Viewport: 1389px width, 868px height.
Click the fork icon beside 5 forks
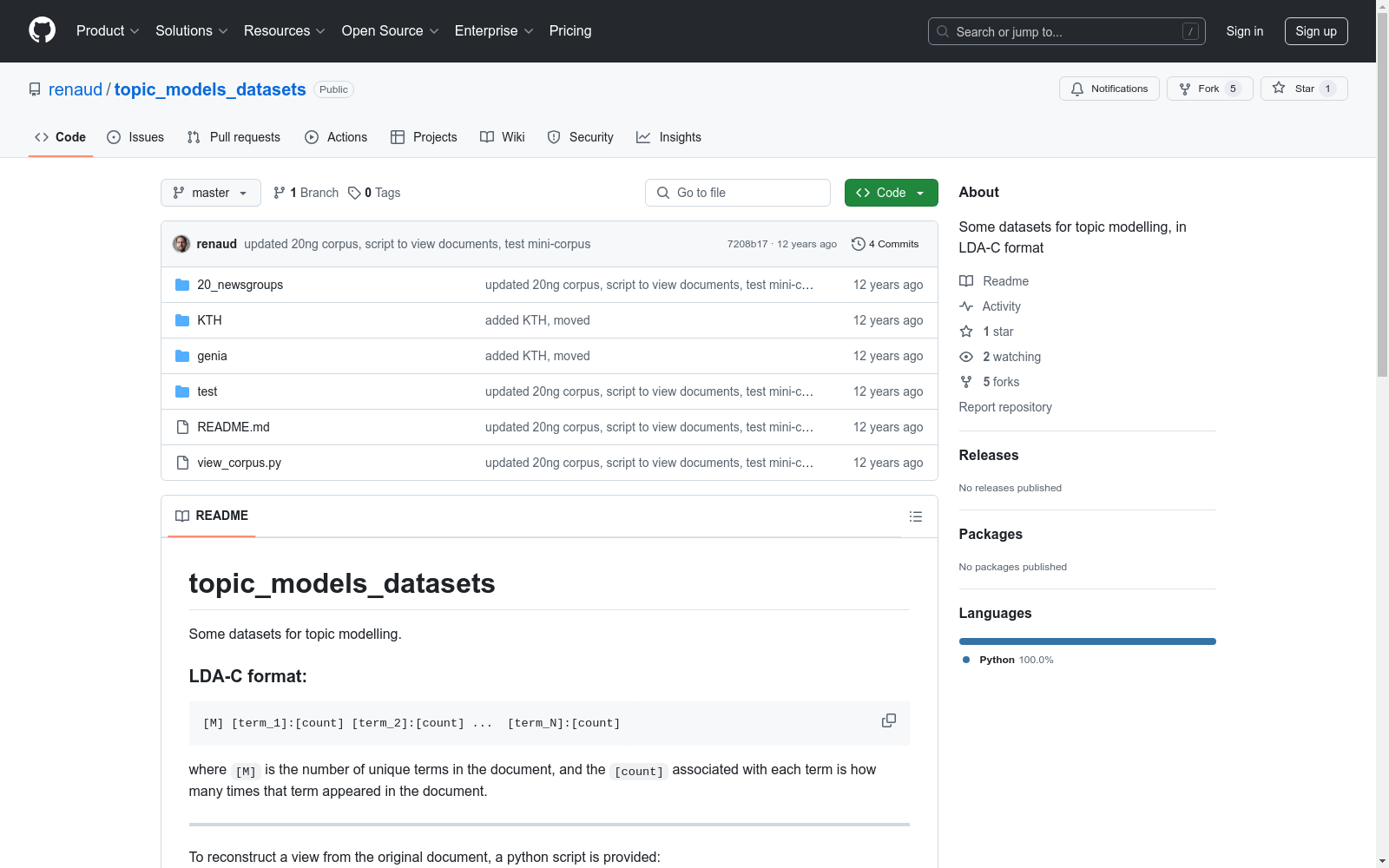(x=966, y=382)
